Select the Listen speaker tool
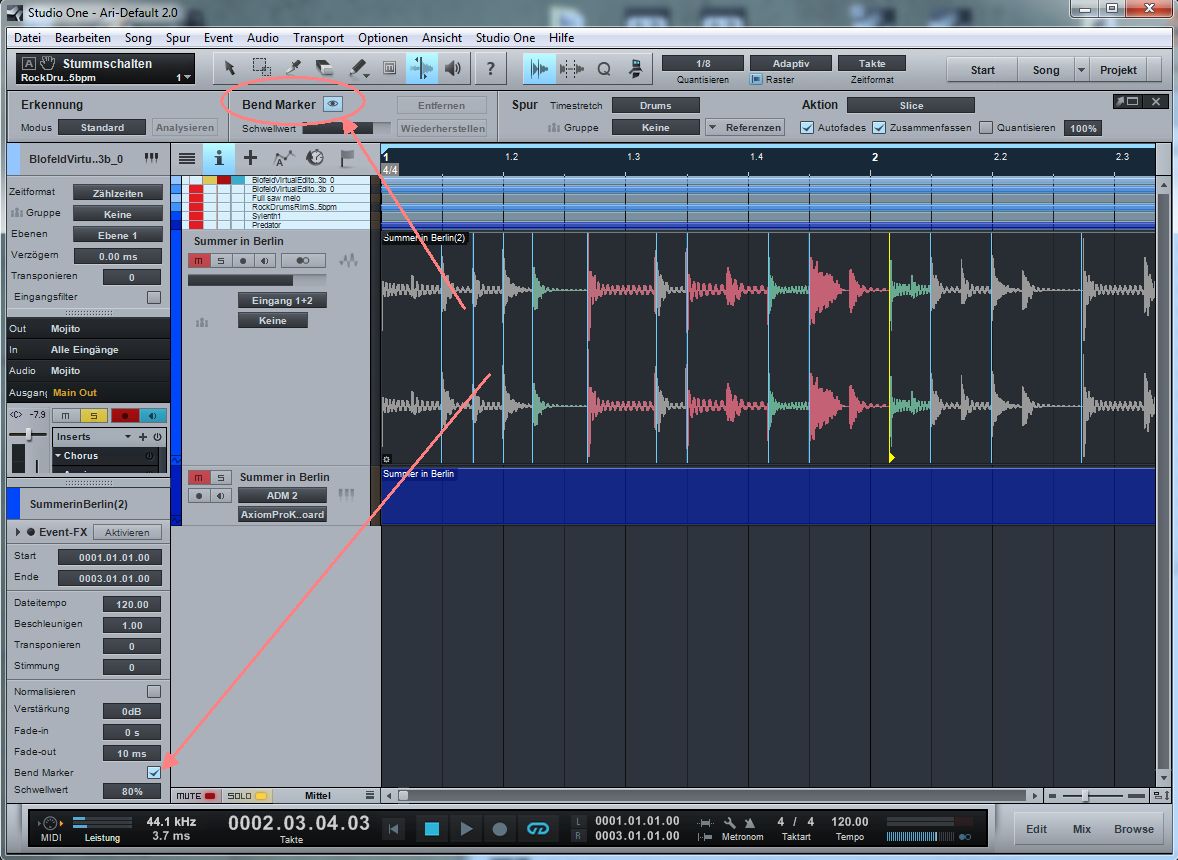The image size is (1178, 860). tap(453, 68)
